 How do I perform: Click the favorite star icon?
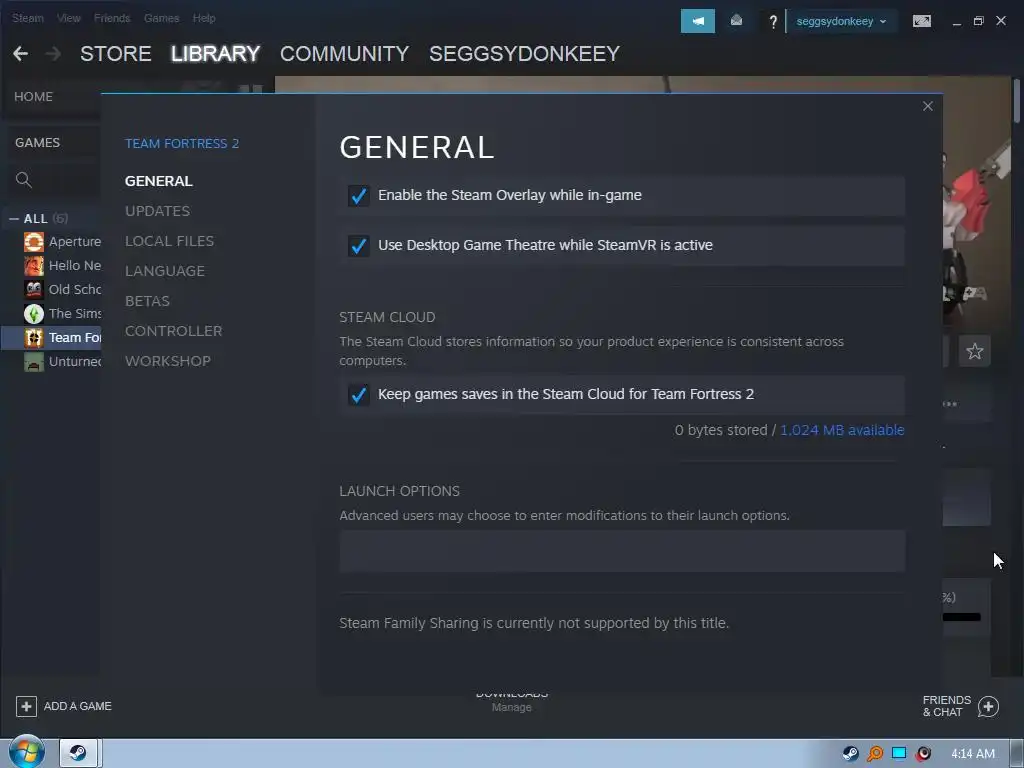(974, 351)
